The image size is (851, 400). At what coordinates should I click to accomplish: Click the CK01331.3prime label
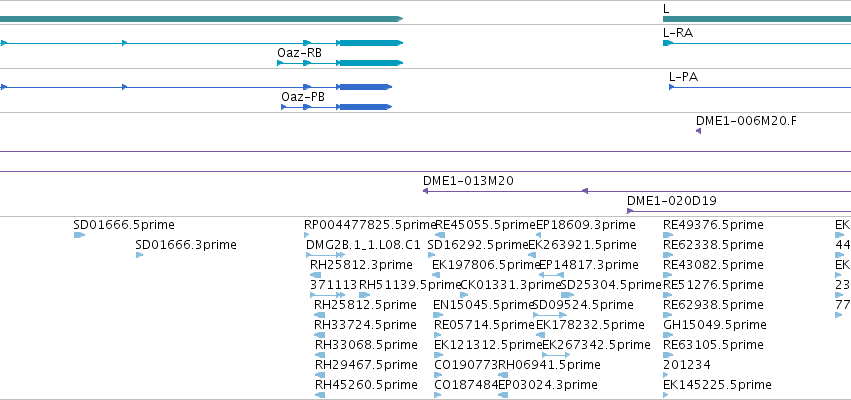(510, 285)
